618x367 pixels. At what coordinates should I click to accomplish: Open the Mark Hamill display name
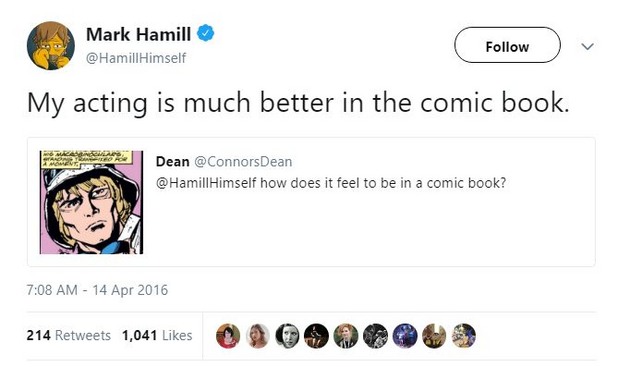138,34
